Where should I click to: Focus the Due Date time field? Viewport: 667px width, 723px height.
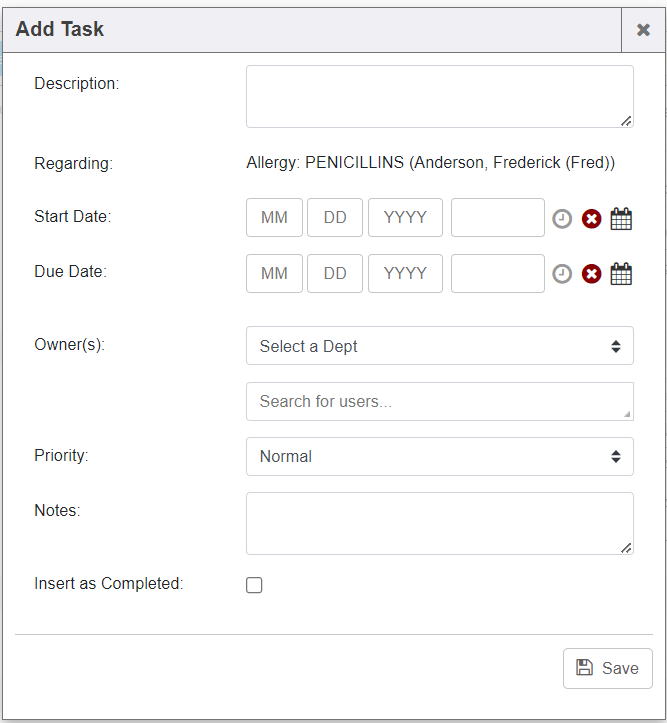pyautogui.click(x=497, y=273)
